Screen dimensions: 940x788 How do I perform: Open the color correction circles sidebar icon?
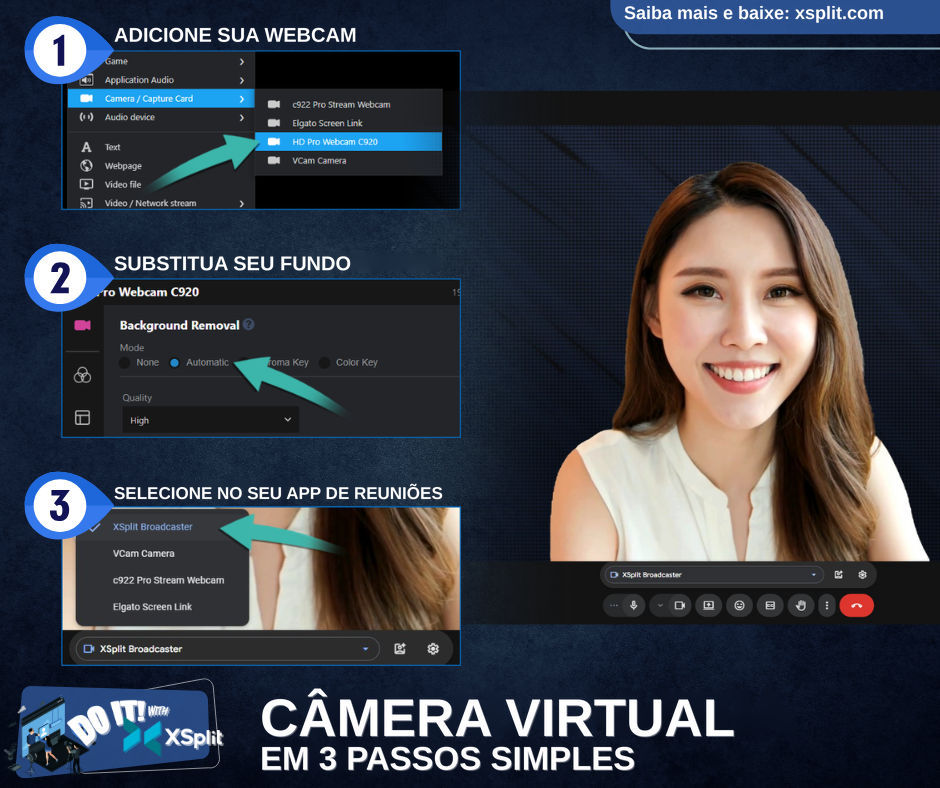click(x=82, y=375)
